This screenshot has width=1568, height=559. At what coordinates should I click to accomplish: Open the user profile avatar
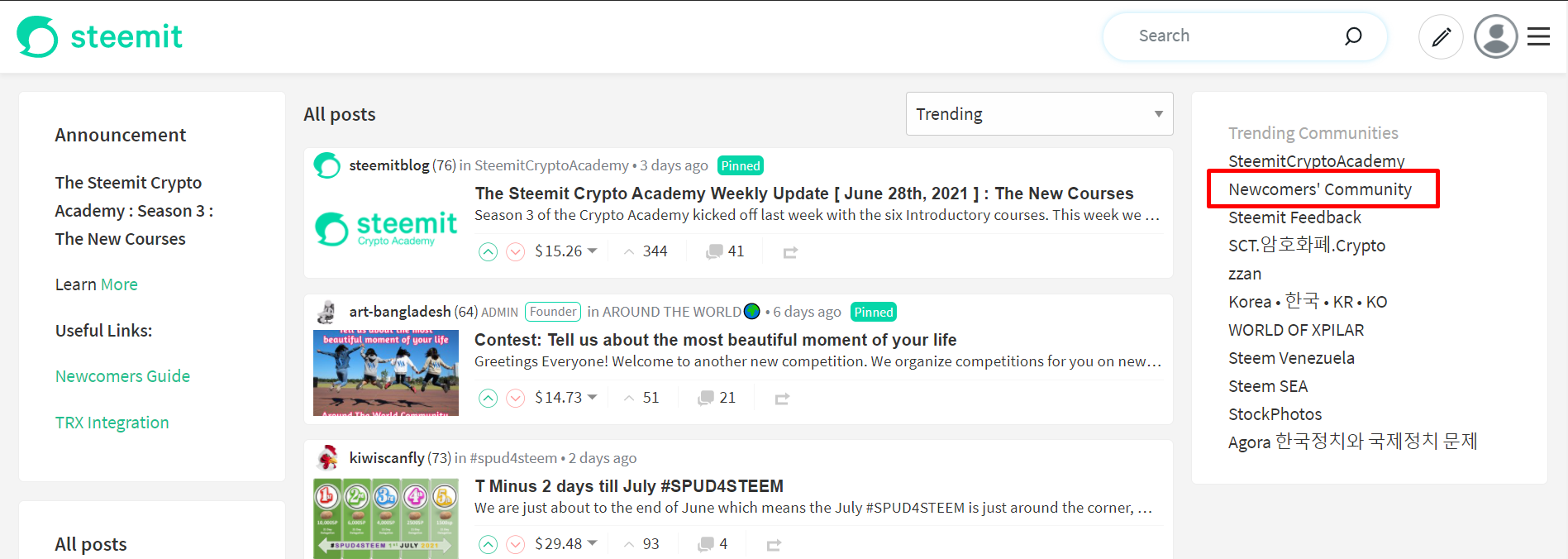coord(1496,36)
